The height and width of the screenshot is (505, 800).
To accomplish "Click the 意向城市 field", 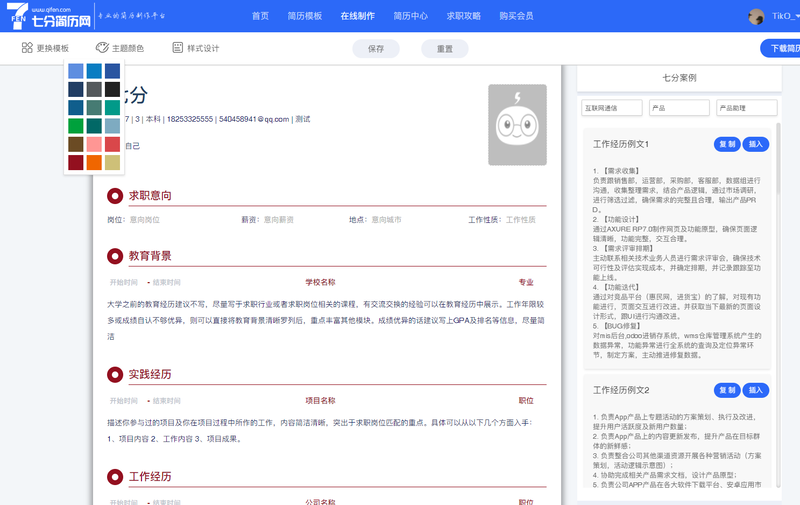I will [386, 220].
